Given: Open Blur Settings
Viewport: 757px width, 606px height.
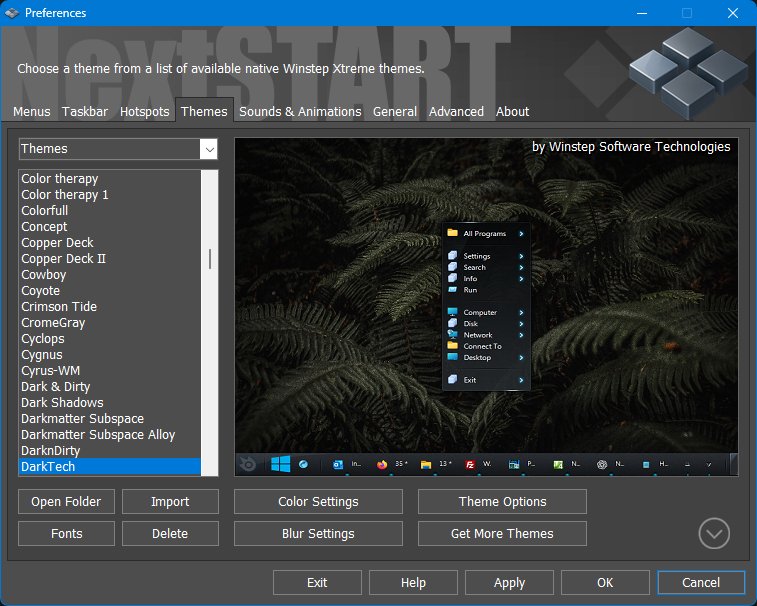Looking at the screenshot, I should pos(318,534).
